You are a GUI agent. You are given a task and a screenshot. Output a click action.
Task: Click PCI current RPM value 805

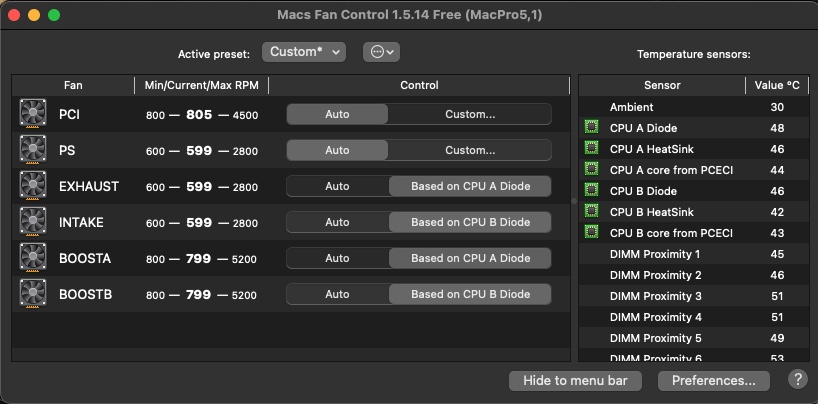pyautogui.click(x=199, y=115)
